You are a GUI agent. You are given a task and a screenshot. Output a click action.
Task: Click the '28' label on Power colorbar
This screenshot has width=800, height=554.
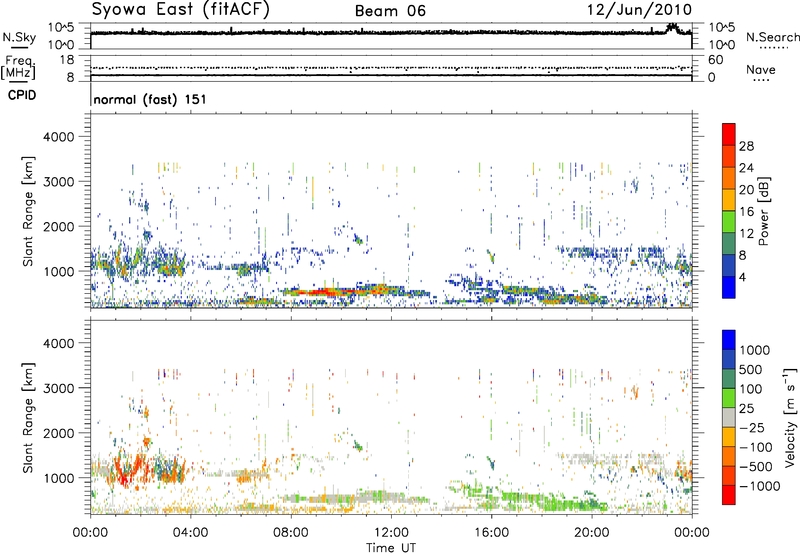tap(746, 146)
